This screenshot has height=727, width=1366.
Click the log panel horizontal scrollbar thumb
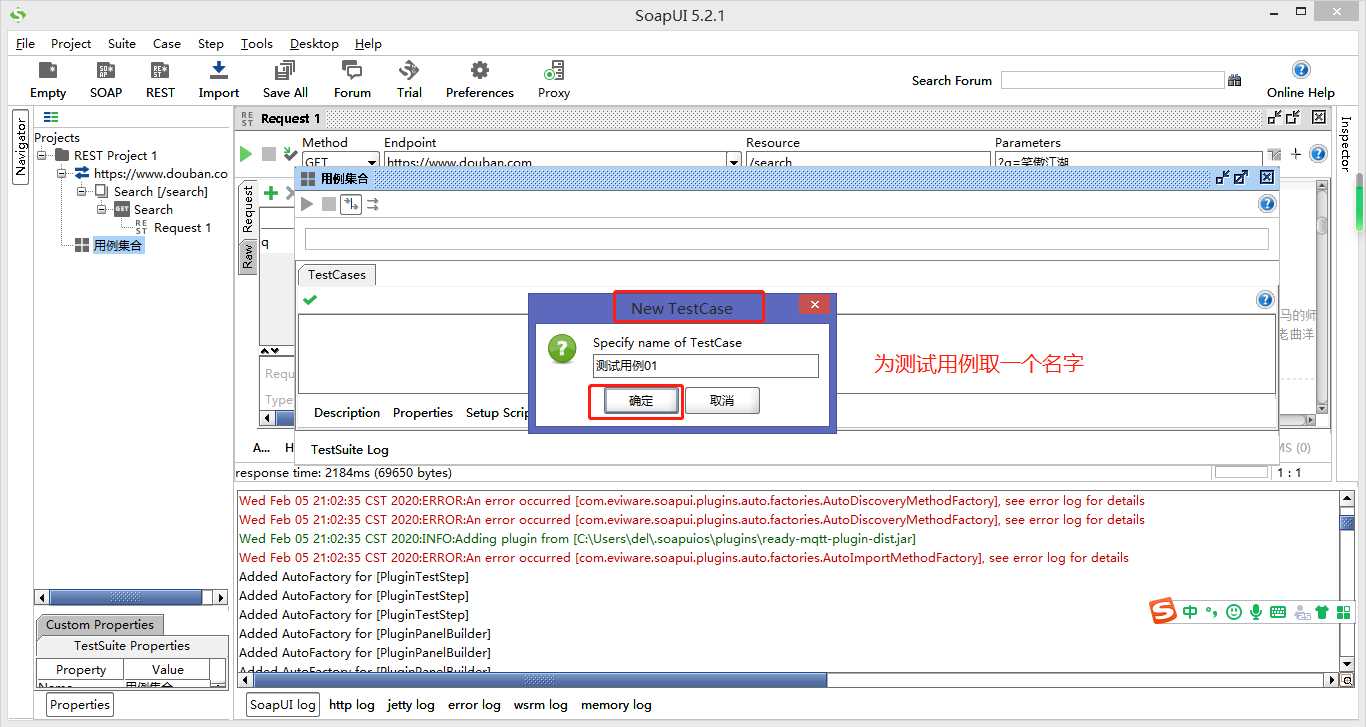tap(538, 680)
